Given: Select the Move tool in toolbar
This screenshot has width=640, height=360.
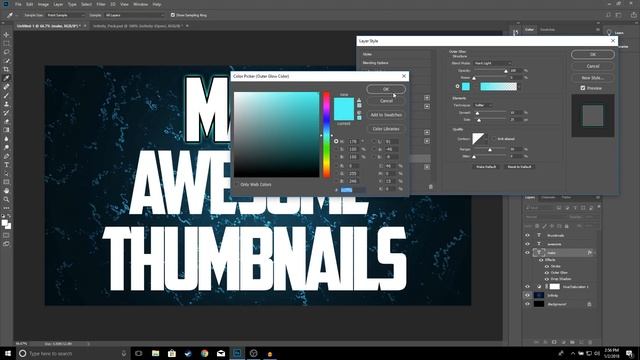Looking at the screenshot, I should pos(6,35).
